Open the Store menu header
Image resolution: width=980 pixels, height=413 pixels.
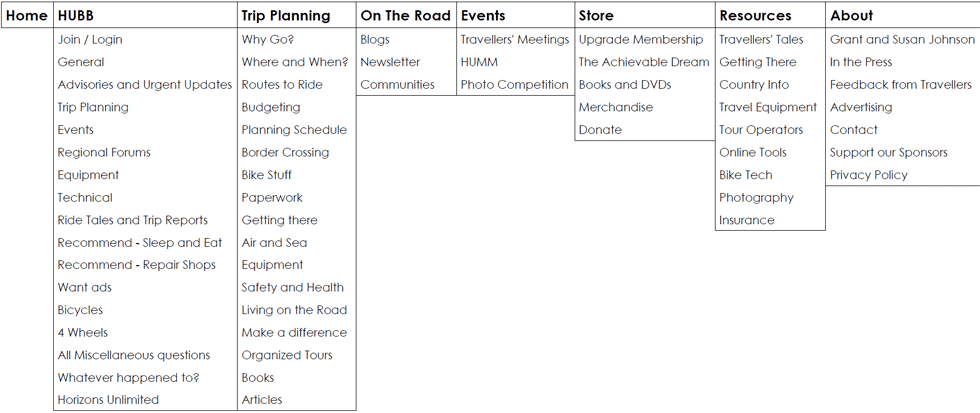pyautogui.click(x=596, y=16)
